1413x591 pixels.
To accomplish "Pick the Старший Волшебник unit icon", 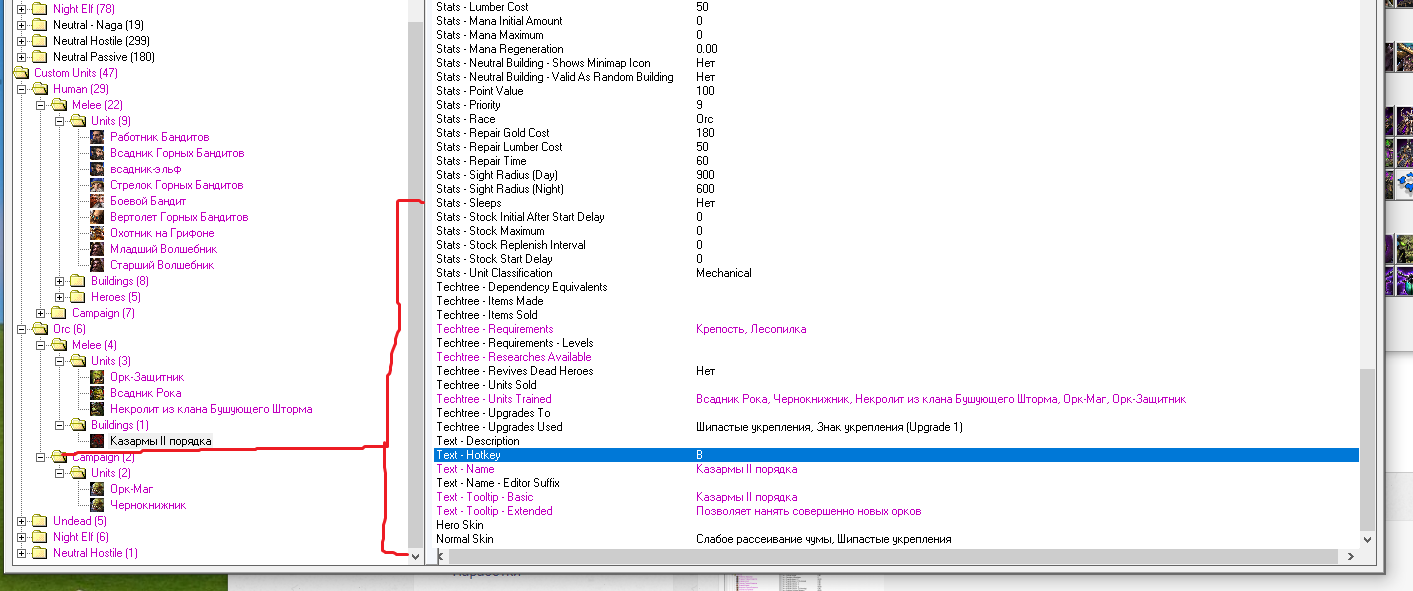I will coord(97,265).
